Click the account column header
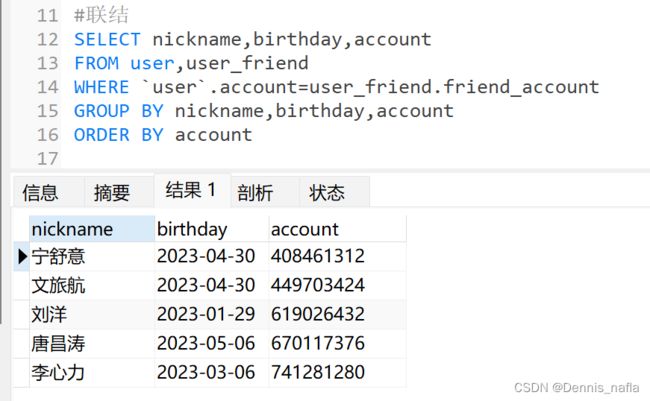Viewport: 650px width, 401px height. point(337,229)
